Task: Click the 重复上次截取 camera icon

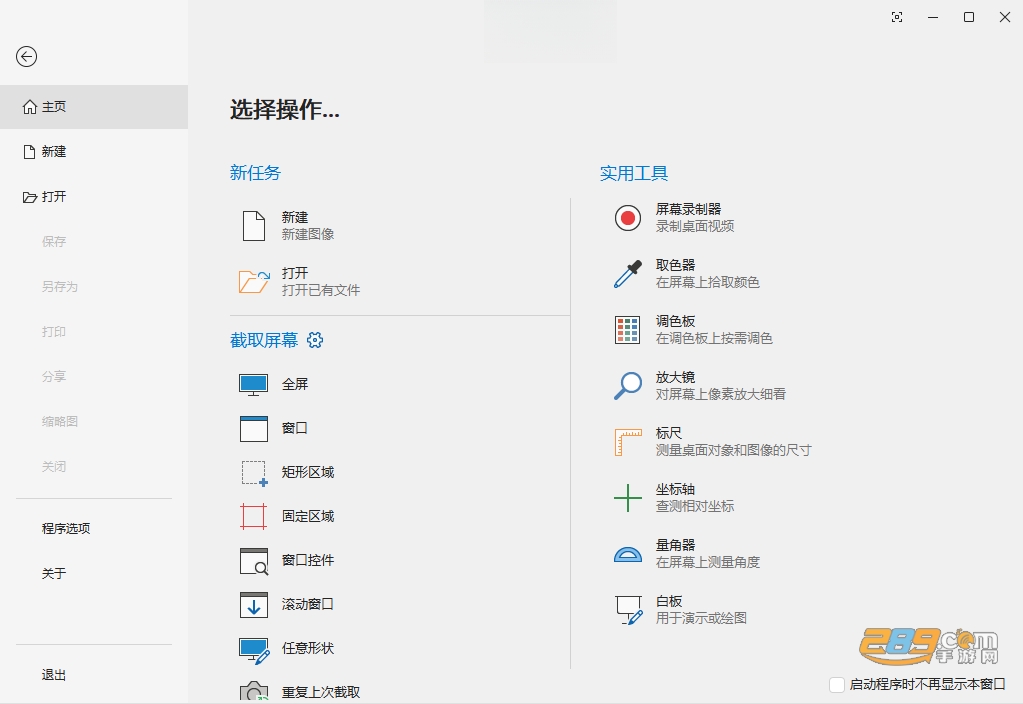Action: pyautogui.click(x=254, y=692)
